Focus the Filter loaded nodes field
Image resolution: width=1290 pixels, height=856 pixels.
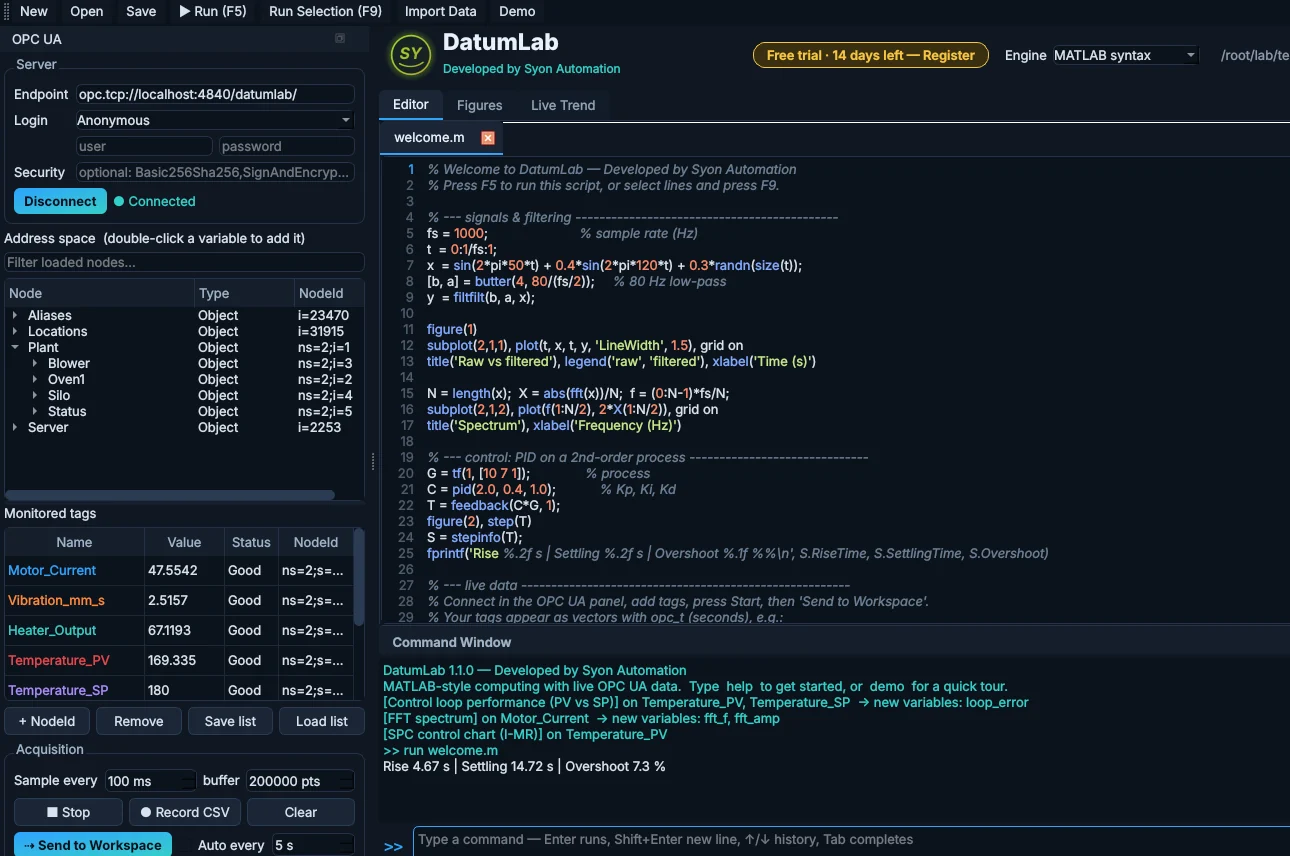[184, 262]
